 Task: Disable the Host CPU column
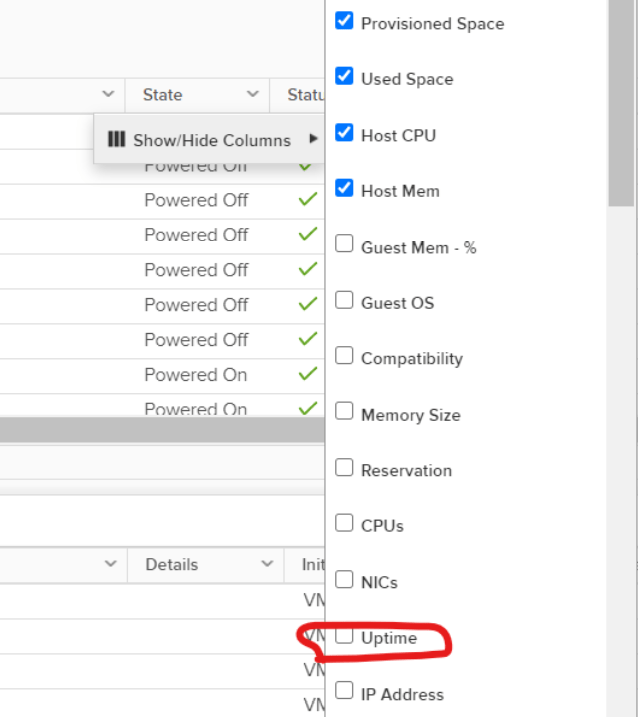(x=344, y=133)
